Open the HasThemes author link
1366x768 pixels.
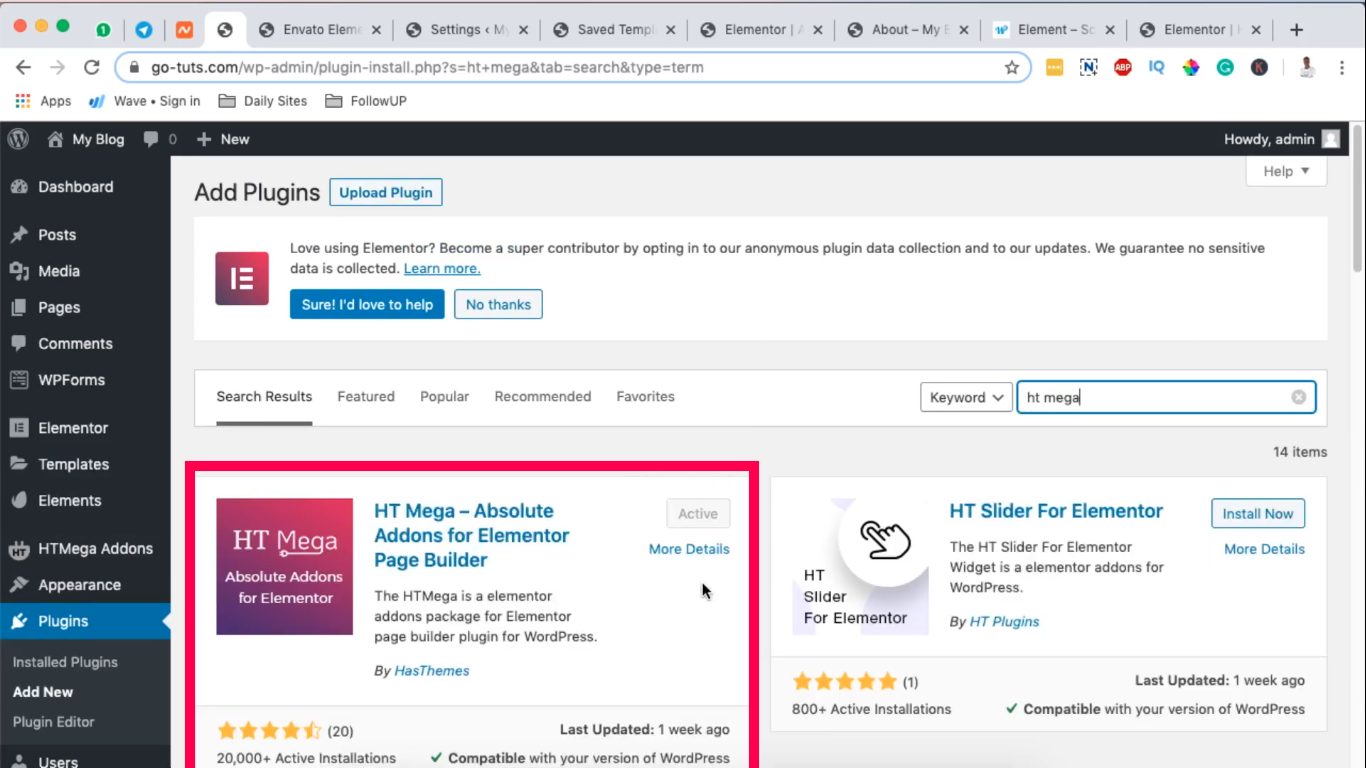point(432,671)
